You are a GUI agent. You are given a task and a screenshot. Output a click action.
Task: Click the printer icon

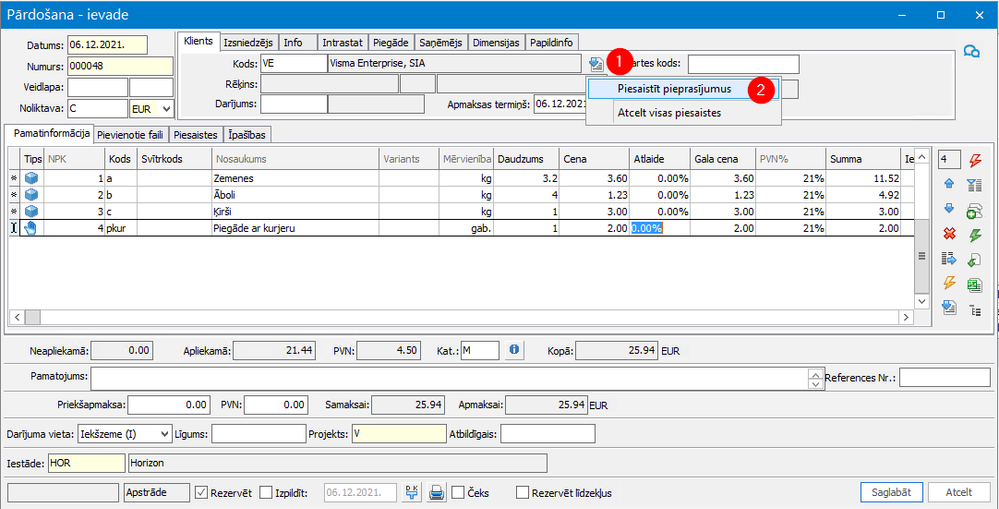pos(436,492)
